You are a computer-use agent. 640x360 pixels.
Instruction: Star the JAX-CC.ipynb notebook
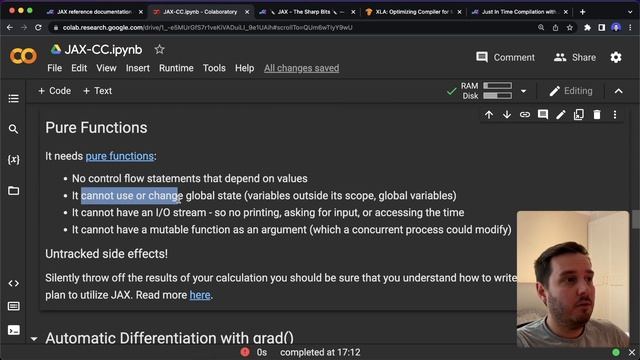pos(159,49)
